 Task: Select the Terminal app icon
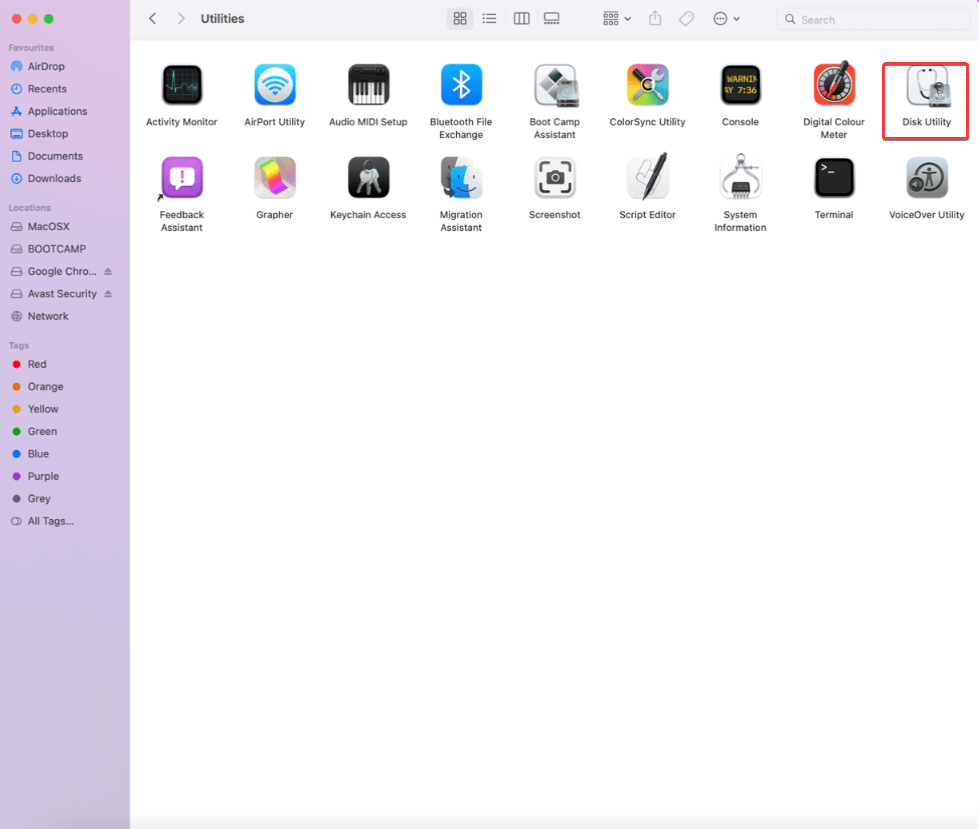tap(834, 178)
